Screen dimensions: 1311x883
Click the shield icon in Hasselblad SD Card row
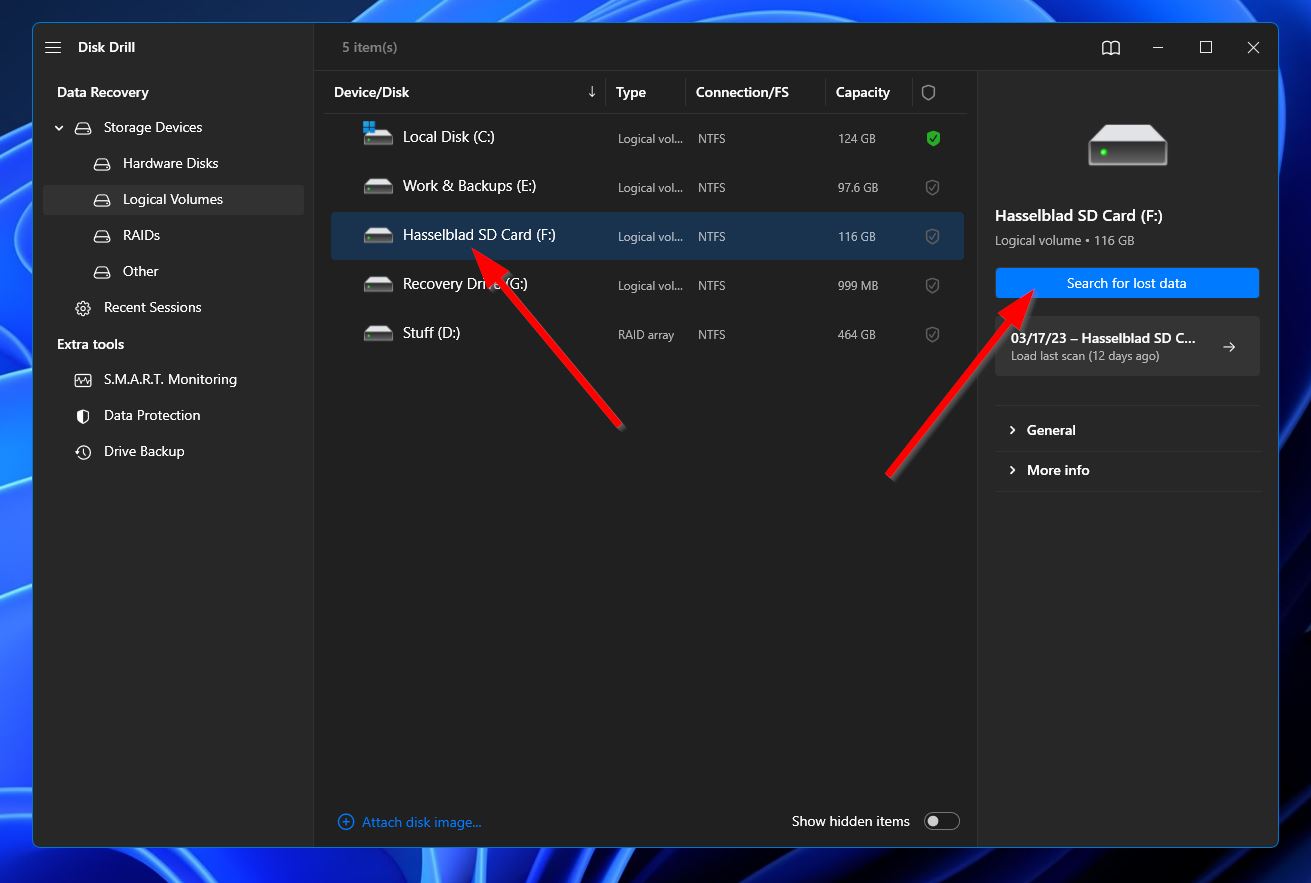pos(933,237)
